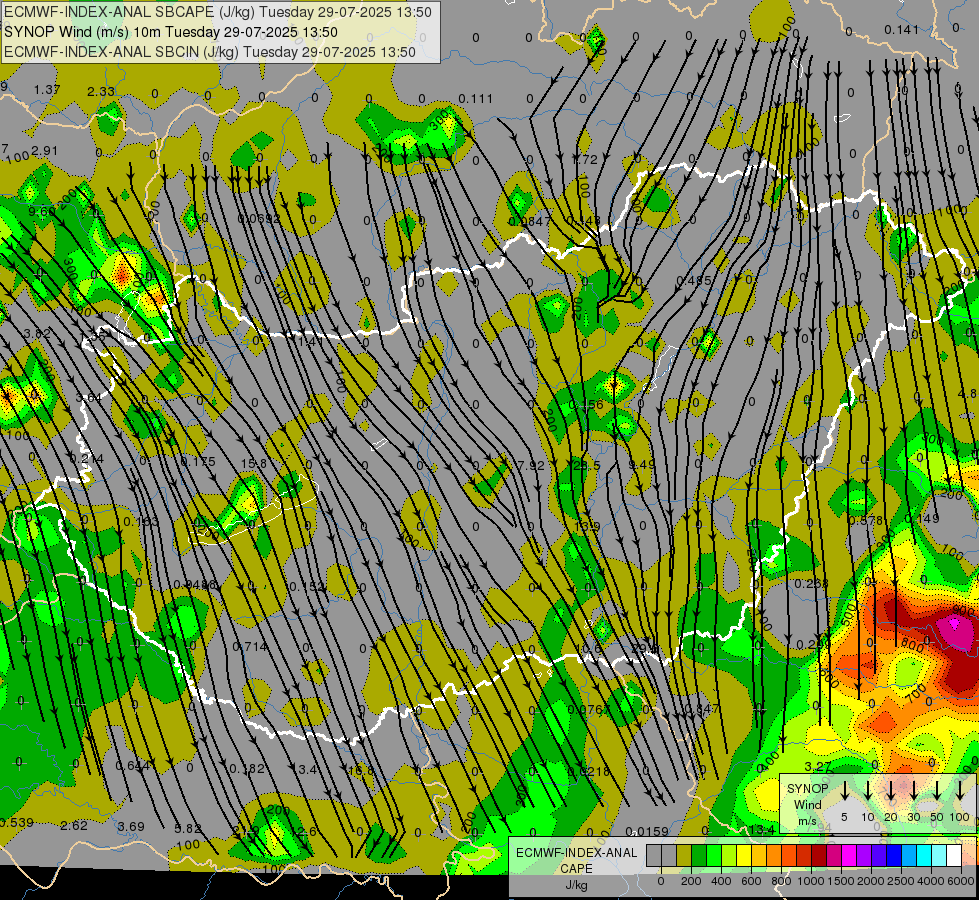Viewport: 979px width, 900px height.
Task: Click the 10 m/s wind arrow in SYNOP legend
Action: click(x=867, y=790)
